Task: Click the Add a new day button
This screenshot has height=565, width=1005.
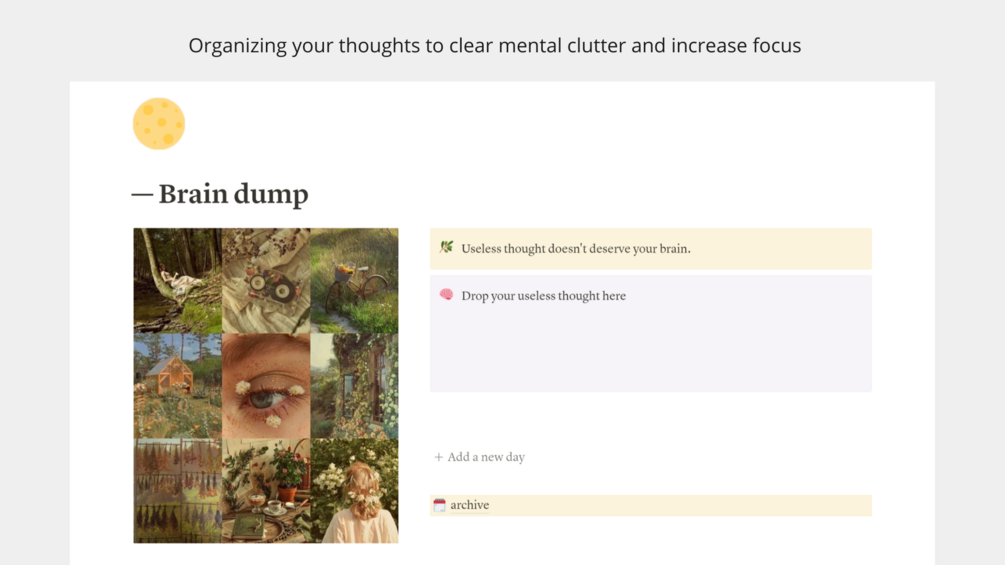Action: [479, 457]
